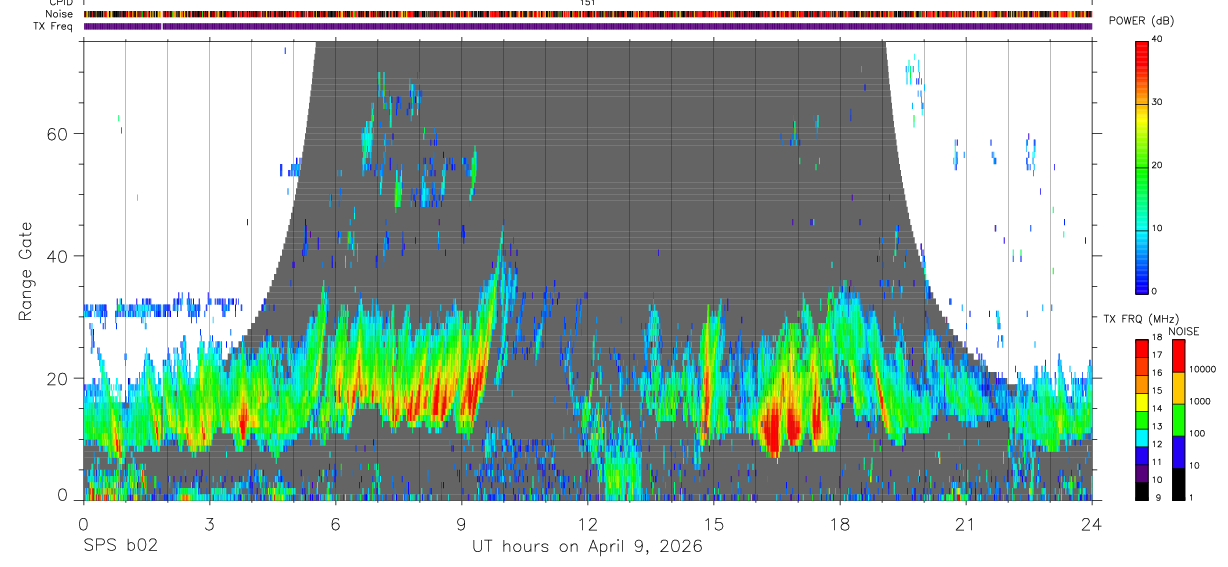Select the 'SPS b02' label
Screen dimensions: 1228x567
[x=119, y=547]
